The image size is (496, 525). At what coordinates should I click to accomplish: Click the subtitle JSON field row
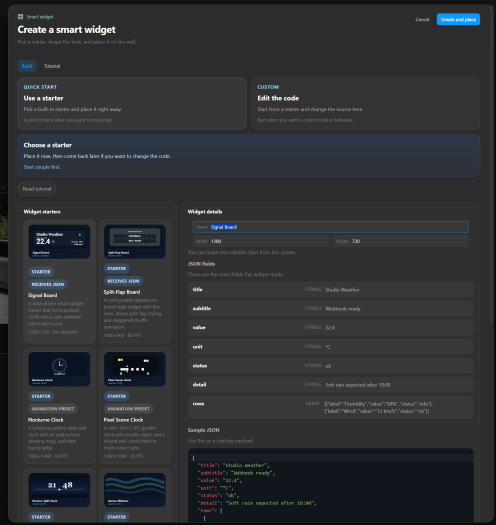[331, 309]
